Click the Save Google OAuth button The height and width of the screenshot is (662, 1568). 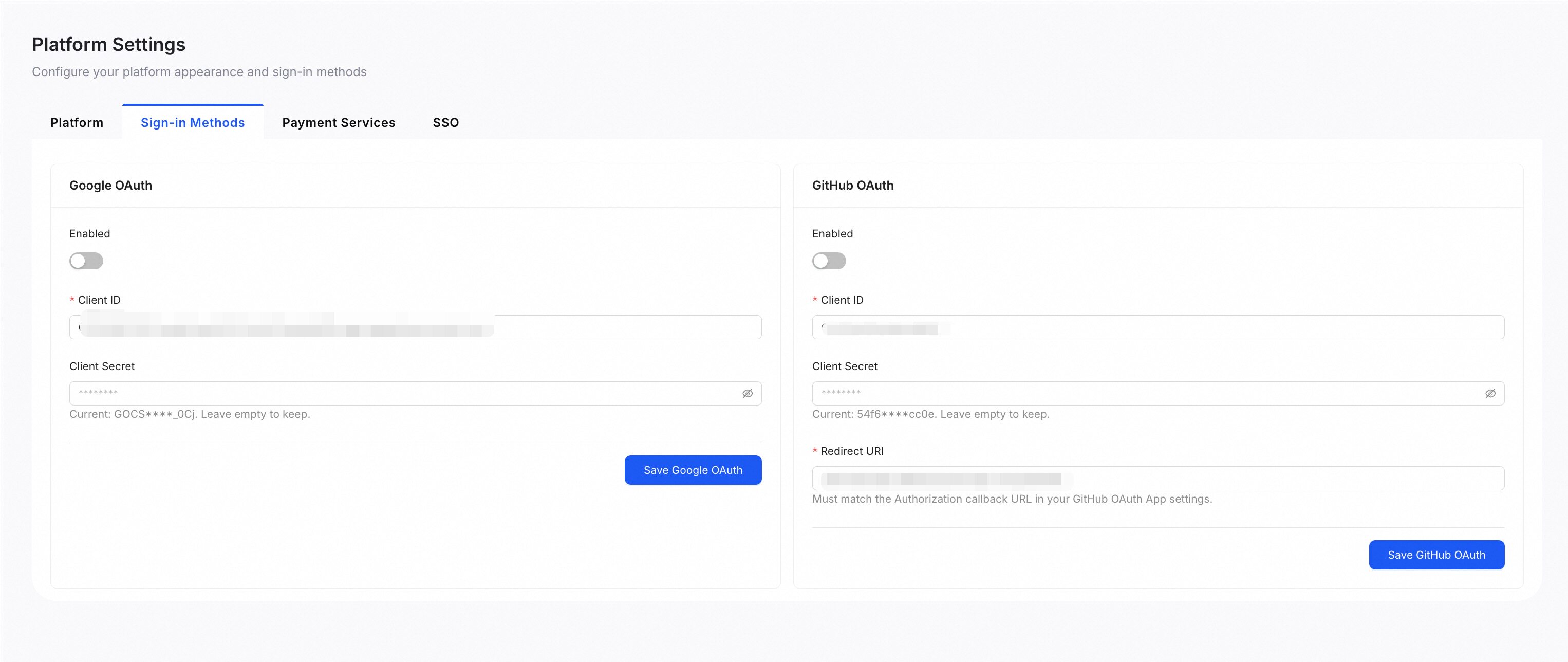click(693, 470)
